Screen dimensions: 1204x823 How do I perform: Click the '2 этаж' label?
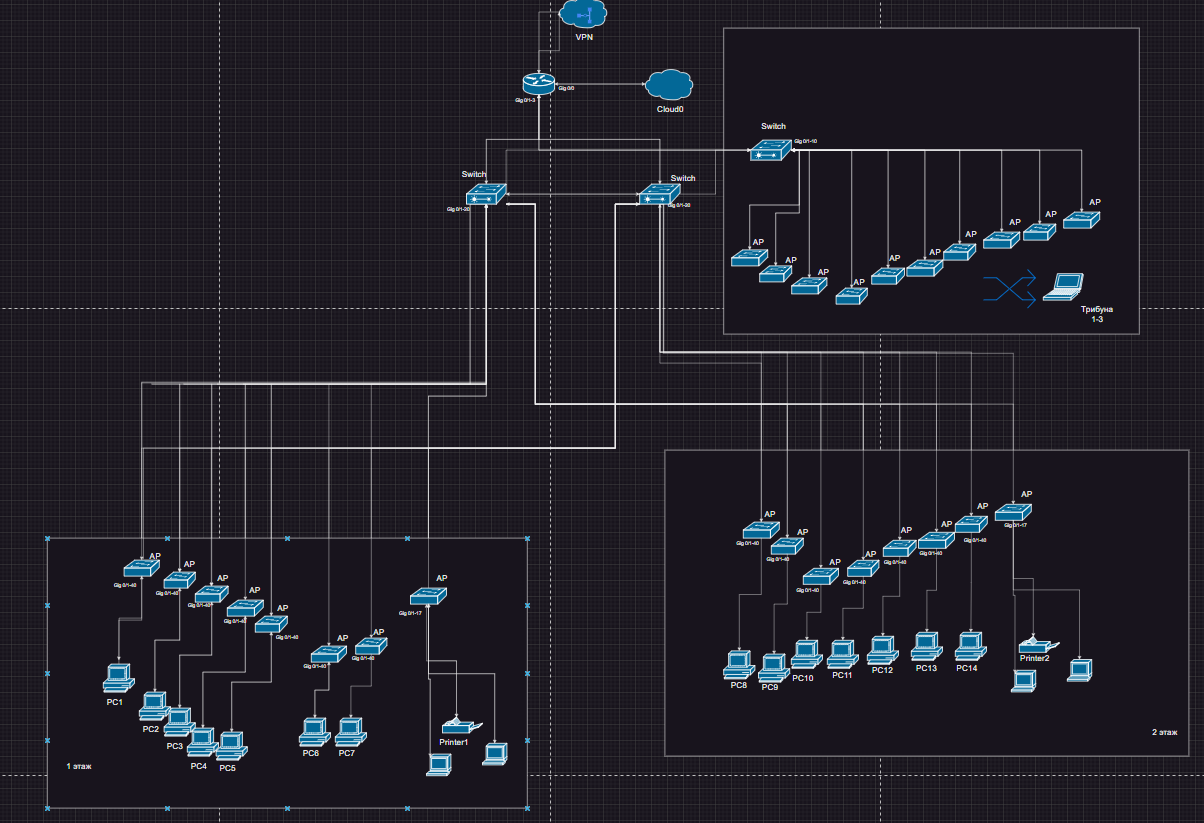point(1165,733)
